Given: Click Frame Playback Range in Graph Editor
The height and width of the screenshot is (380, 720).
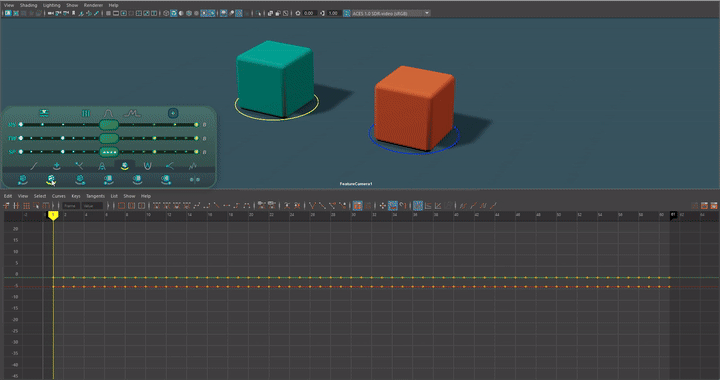Looking at the screenshot, I should 131,206.
